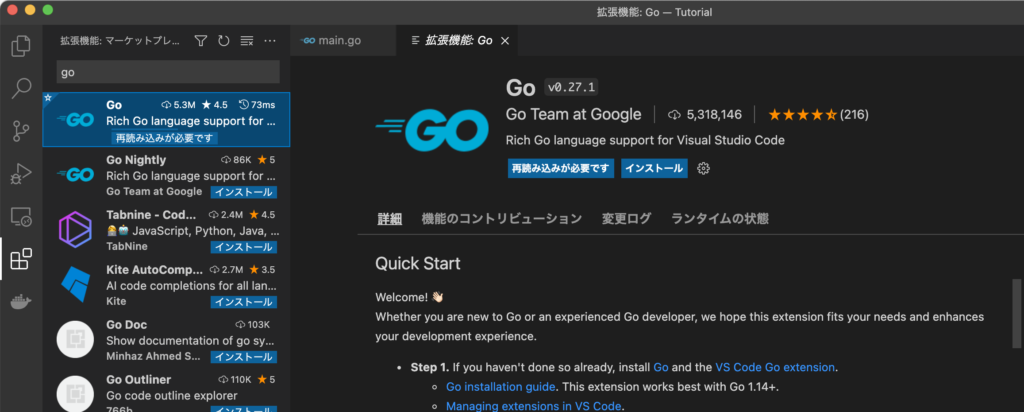Install the Go Doc extension
Screen dimensions: 1024x412
click(244, 357)
